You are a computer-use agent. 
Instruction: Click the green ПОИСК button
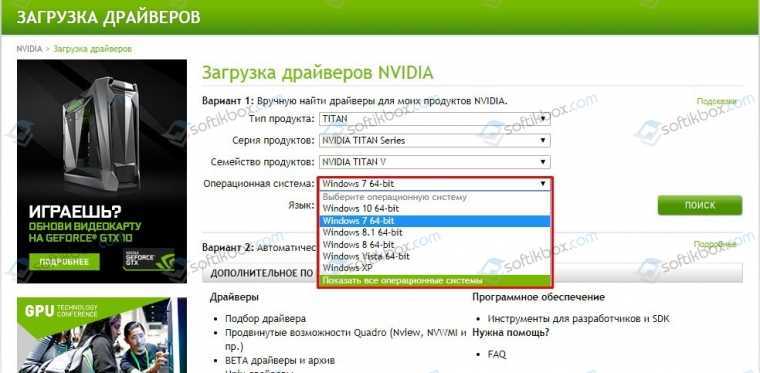(x=699, y=205)
